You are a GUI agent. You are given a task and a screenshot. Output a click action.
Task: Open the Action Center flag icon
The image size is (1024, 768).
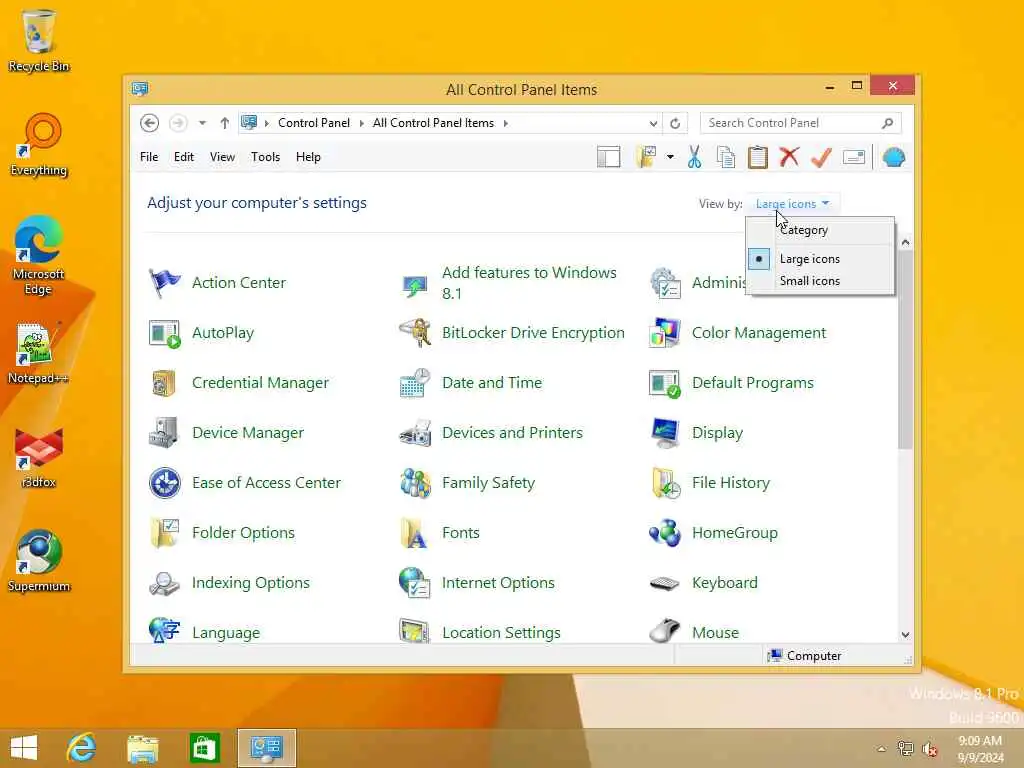click(x=165, y=283)
